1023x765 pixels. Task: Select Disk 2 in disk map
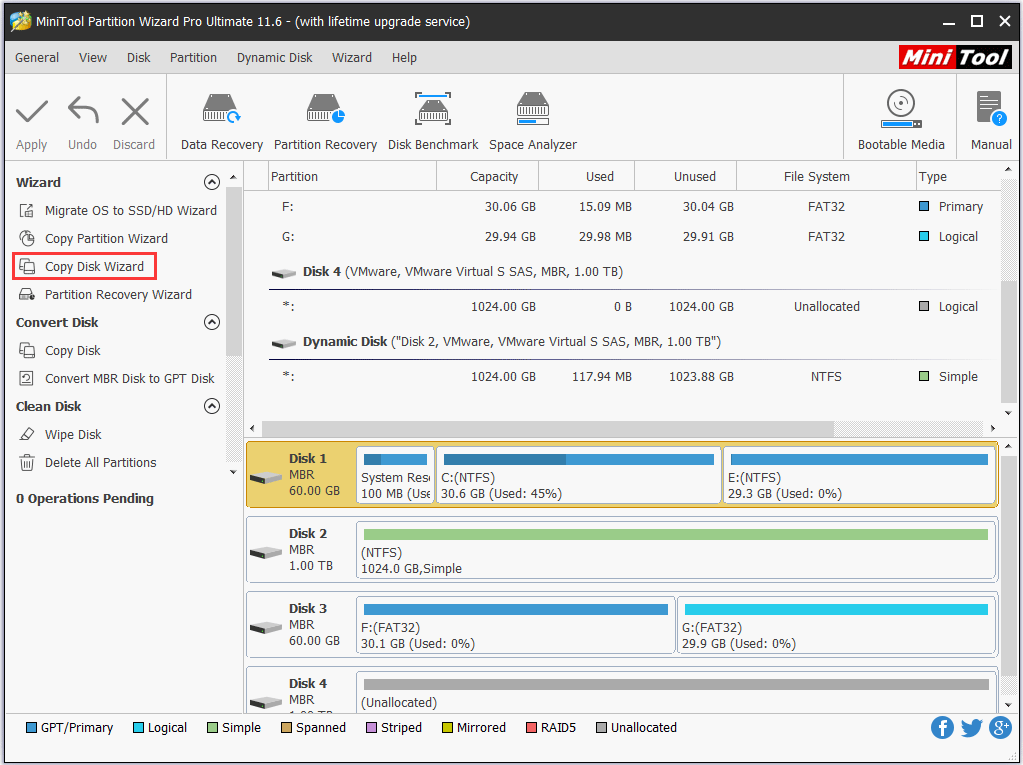tap(301, 550)
